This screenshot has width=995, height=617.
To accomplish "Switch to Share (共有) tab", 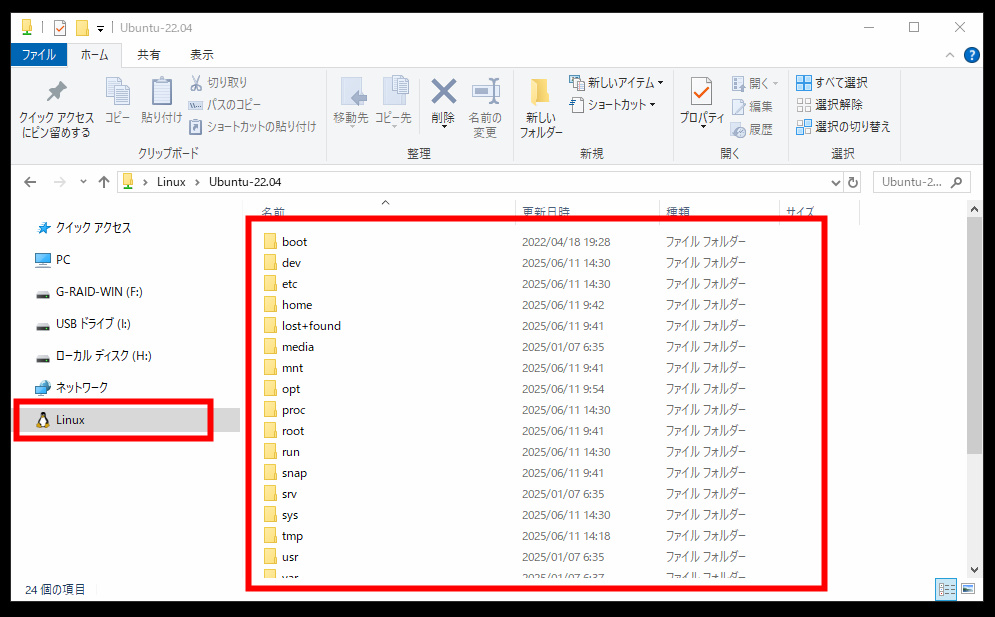I will [x=148, y=55].
